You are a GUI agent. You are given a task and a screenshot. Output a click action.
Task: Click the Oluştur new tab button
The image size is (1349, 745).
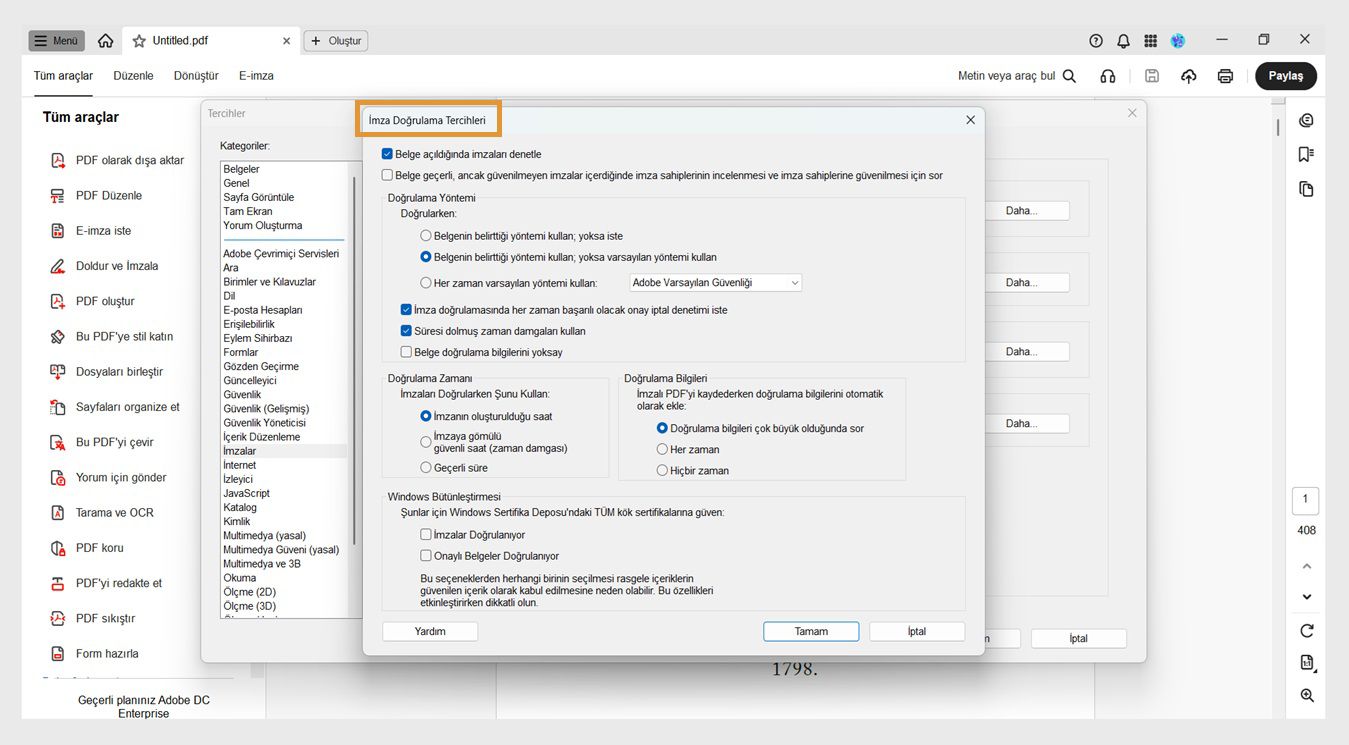[x=336, y=41]
